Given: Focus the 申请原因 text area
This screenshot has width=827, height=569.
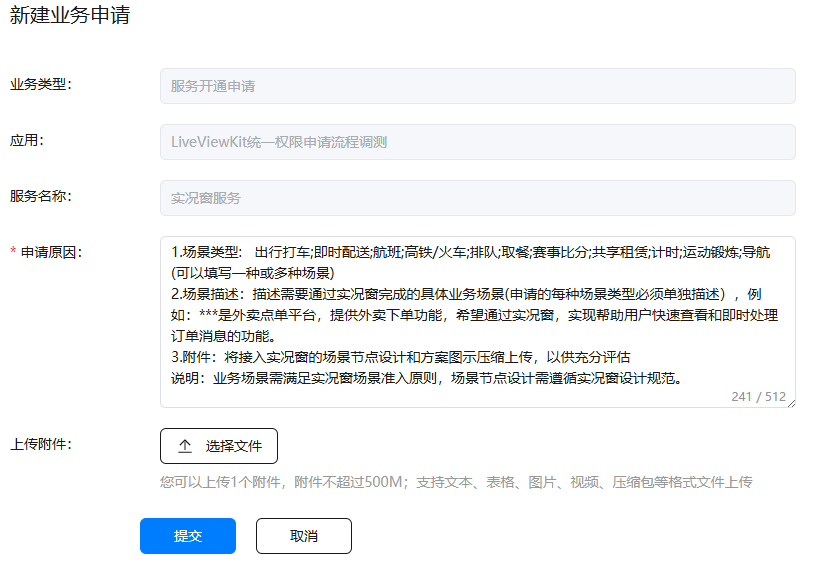Looking at the screenshot, I should [477, 322].
